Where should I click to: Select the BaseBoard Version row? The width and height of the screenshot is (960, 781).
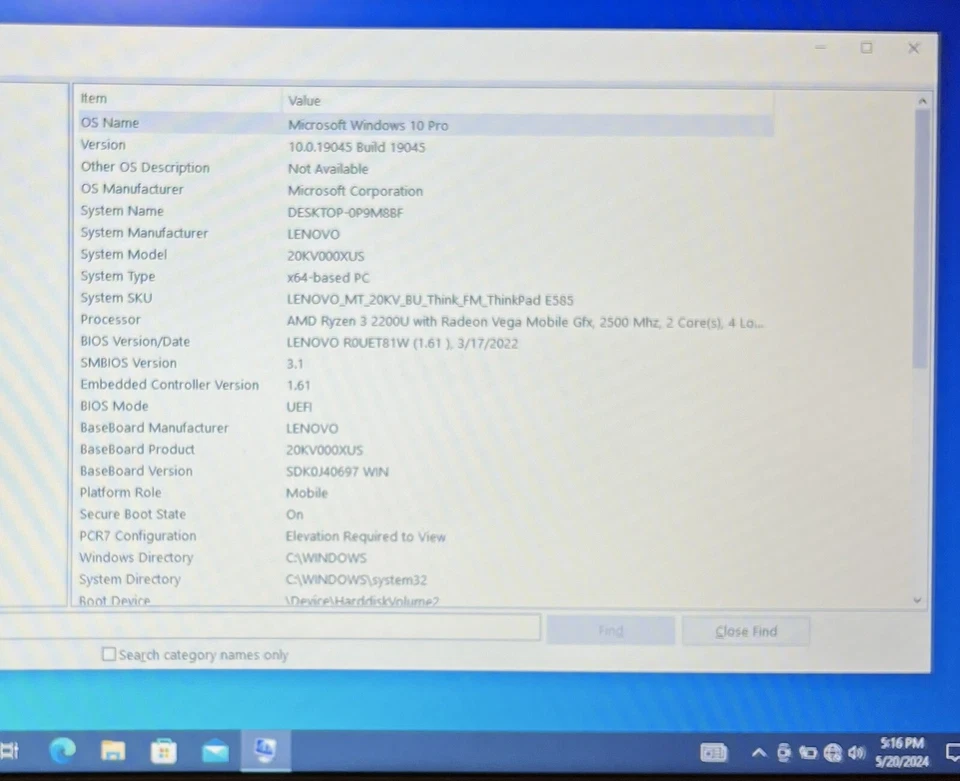pos(426,471)
